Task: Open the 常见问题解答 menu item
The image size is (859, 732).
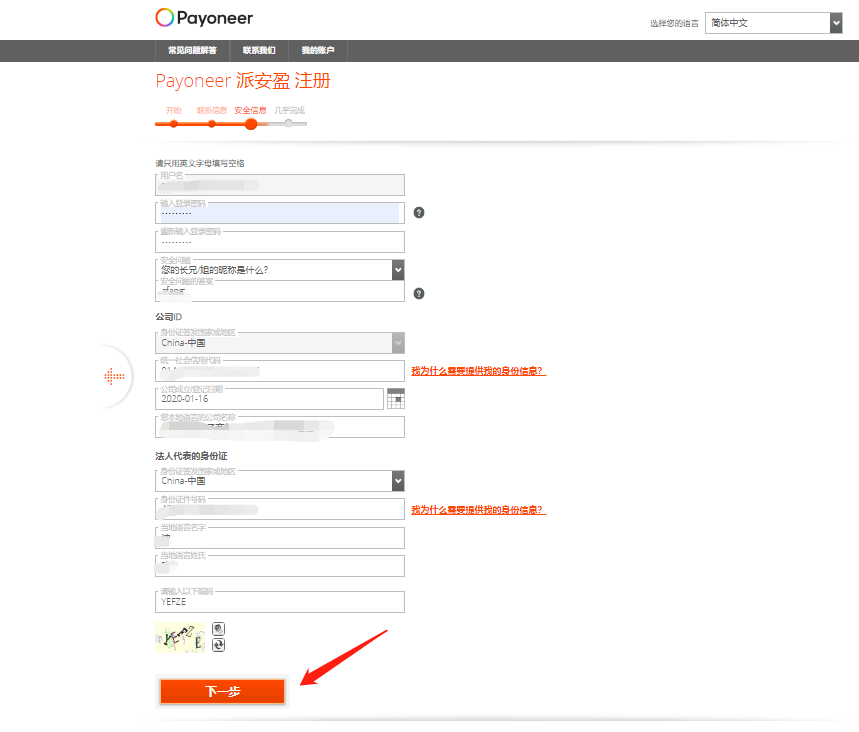Action: [x=192, y=50]
